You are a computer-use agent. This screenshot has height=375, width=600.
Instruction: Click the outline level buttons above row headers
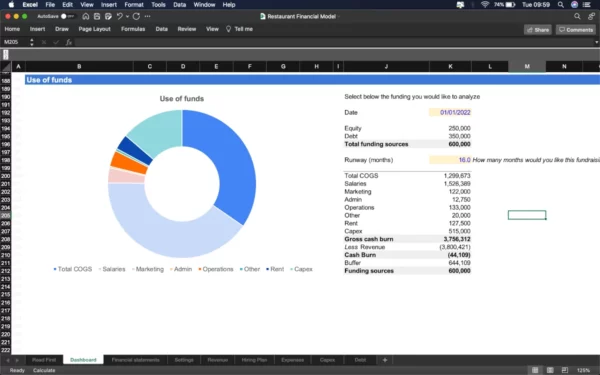click(6, 55)
